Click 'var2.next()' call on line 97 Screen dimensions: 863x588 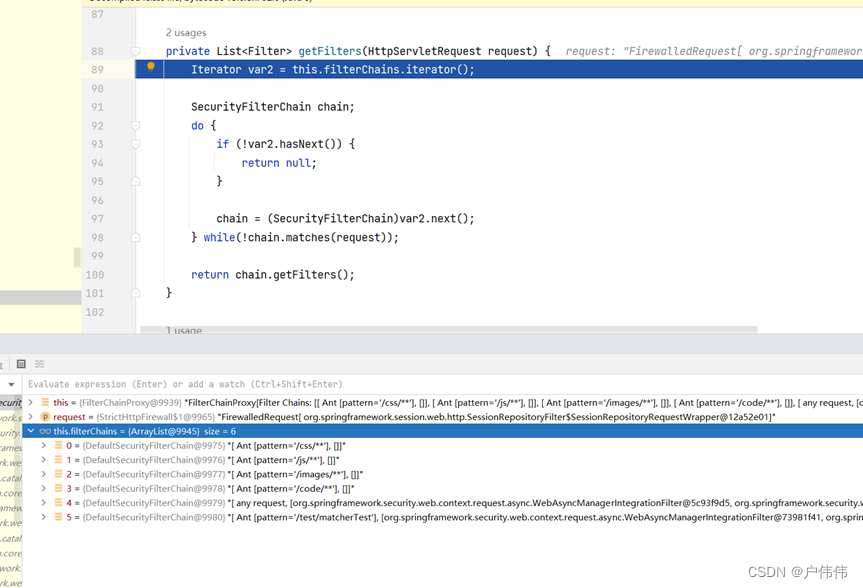coord(434,219)
